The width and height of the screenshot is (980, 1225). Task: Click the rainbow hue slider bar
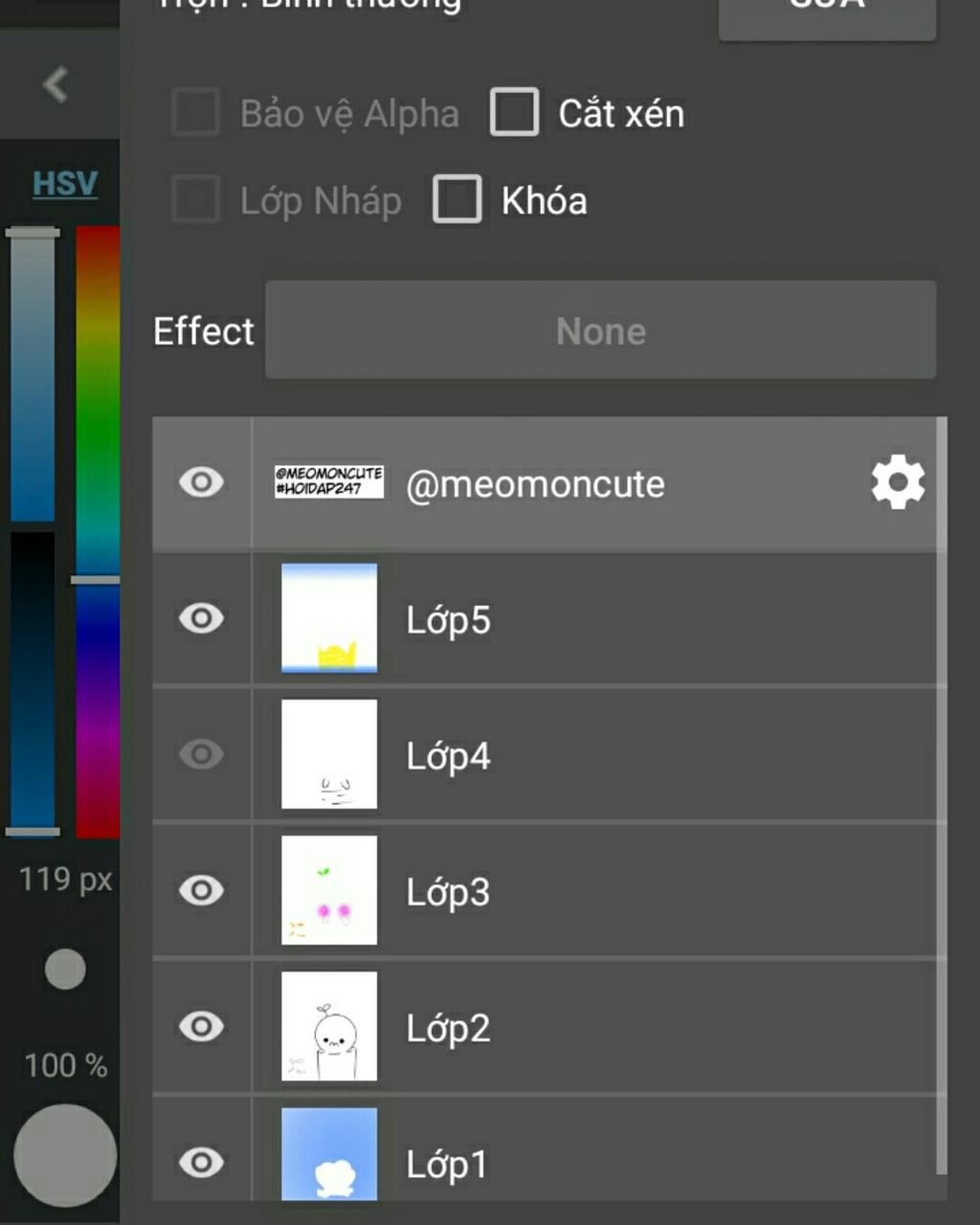[98, 532]
